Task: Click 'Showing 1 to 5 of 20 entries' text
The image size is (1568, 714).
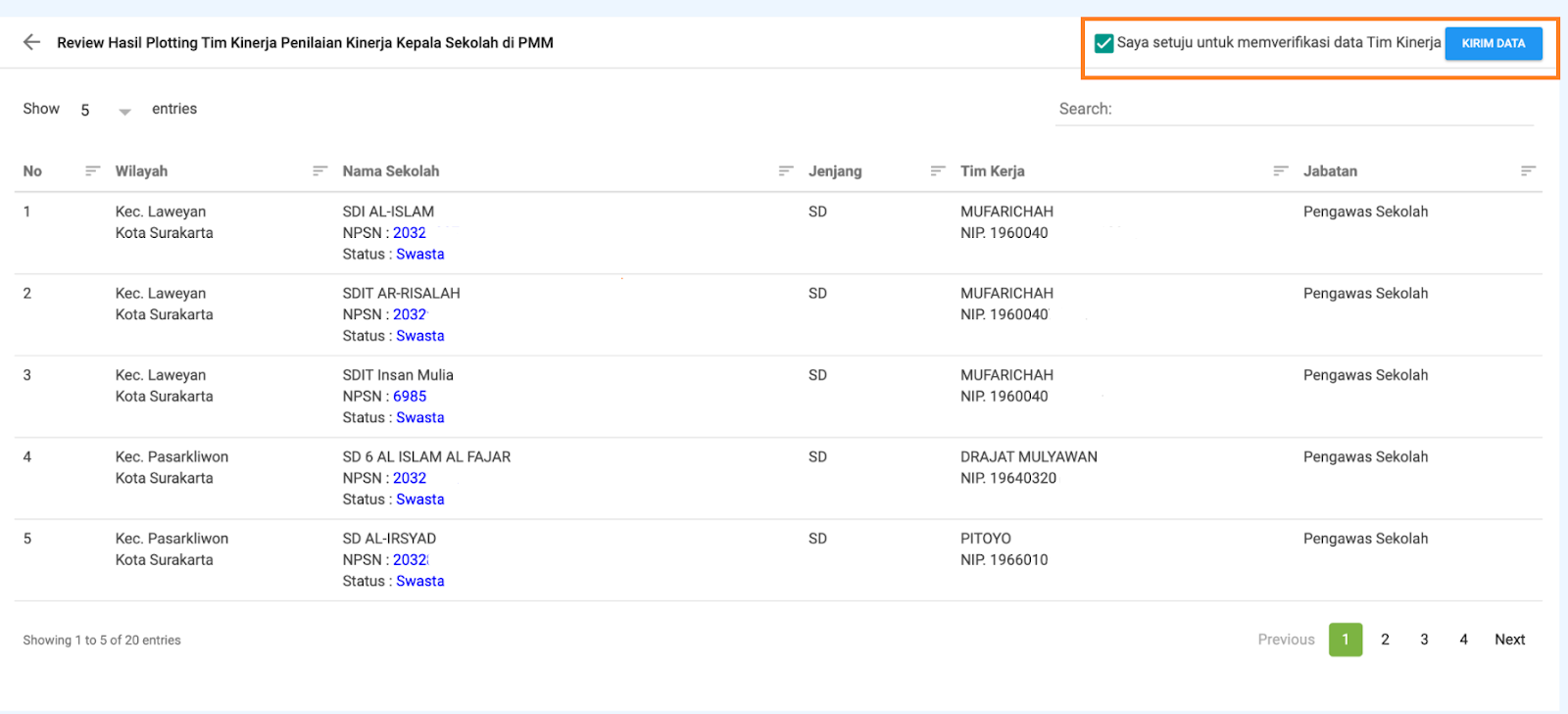Action: 102,641
